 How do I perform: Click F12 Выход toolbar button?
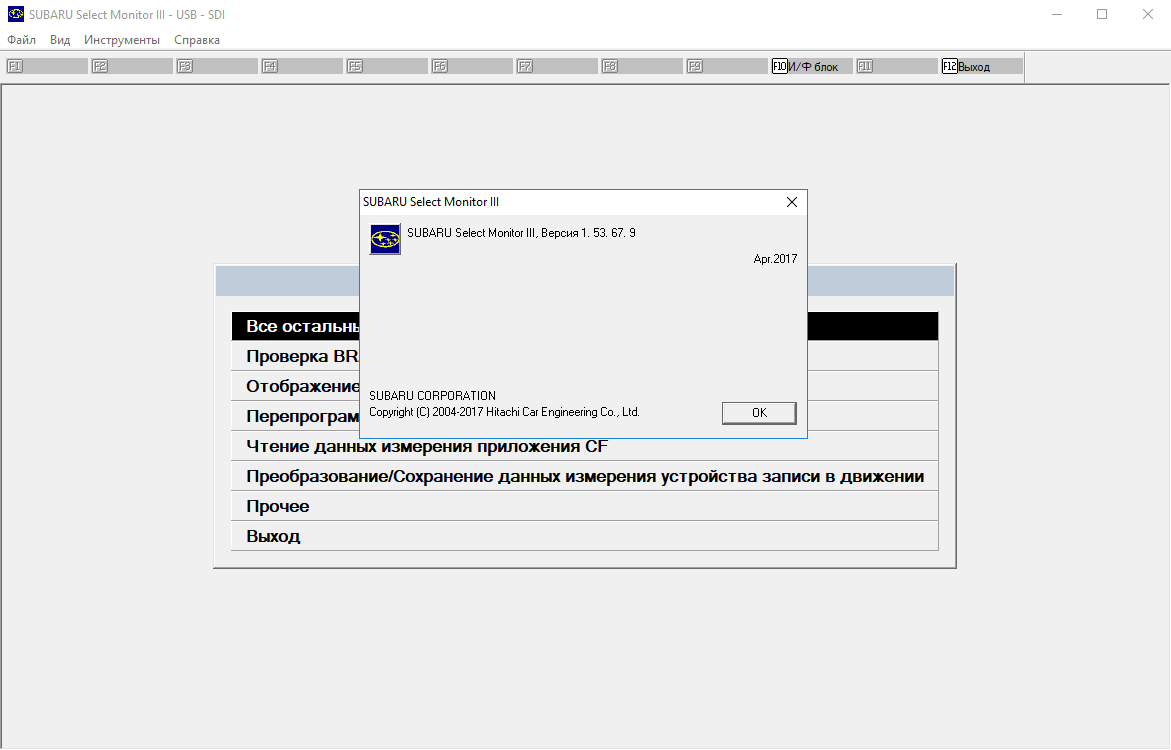[x=981, y=66]
